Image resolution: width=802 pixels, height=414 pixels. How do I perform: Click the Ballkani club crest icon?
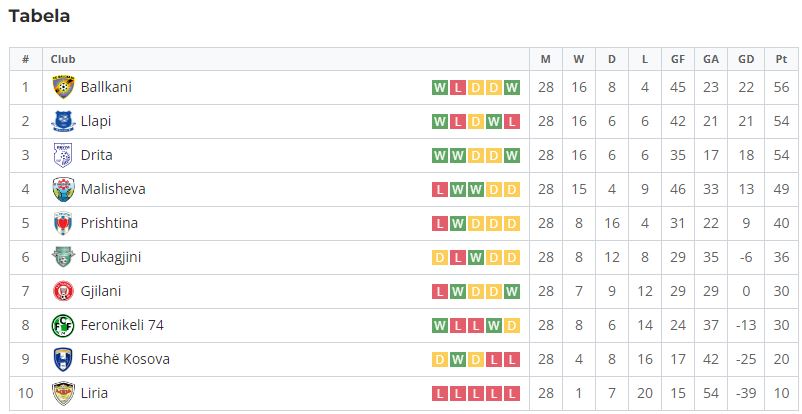point(63,87)
